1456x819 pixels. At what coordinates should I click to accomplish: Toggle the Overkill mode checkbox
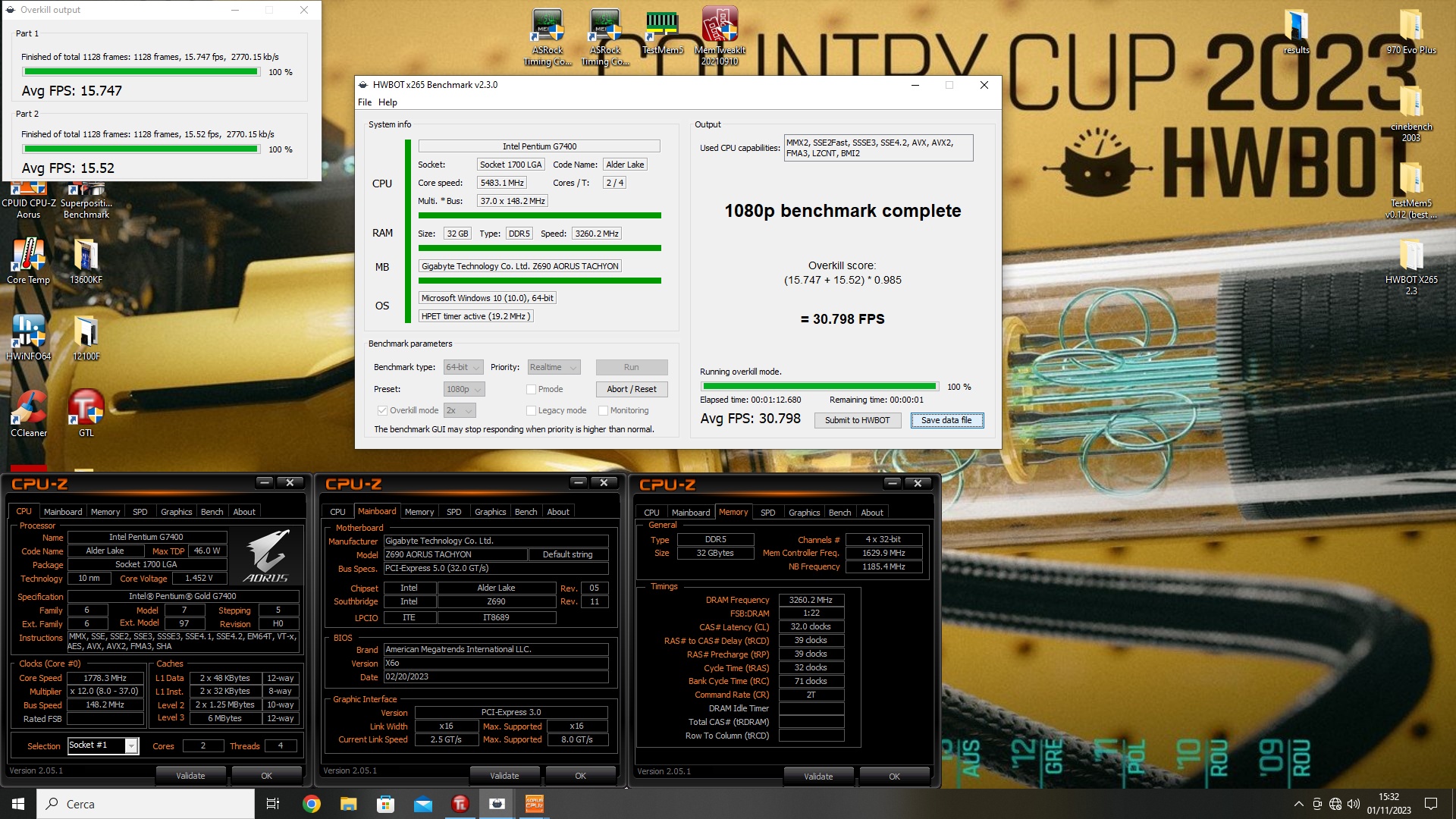[382, 410]
